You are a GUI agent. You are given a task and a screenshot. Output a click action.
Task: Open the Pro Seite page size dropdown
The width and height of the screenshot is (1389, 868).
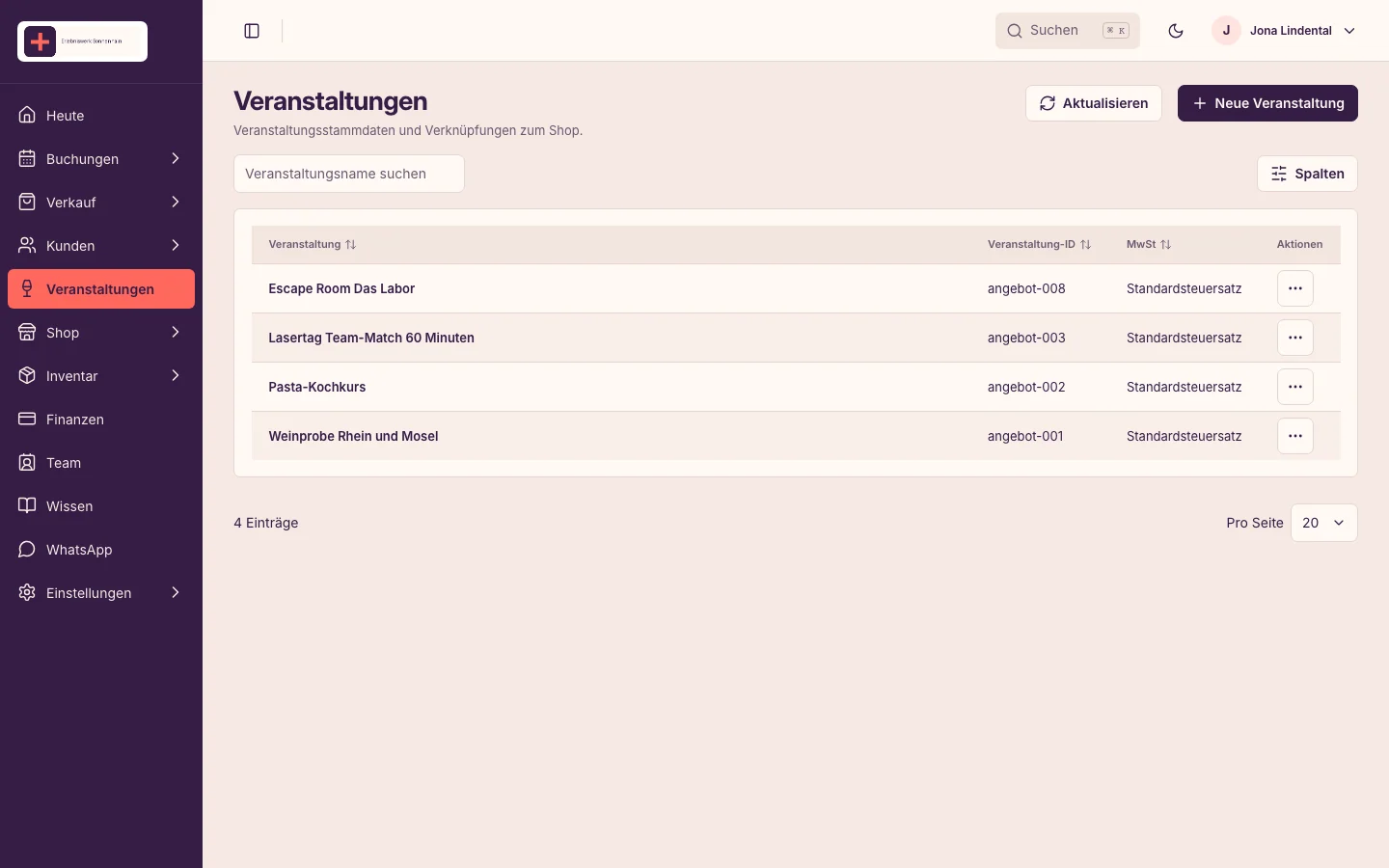point(1323,523)
